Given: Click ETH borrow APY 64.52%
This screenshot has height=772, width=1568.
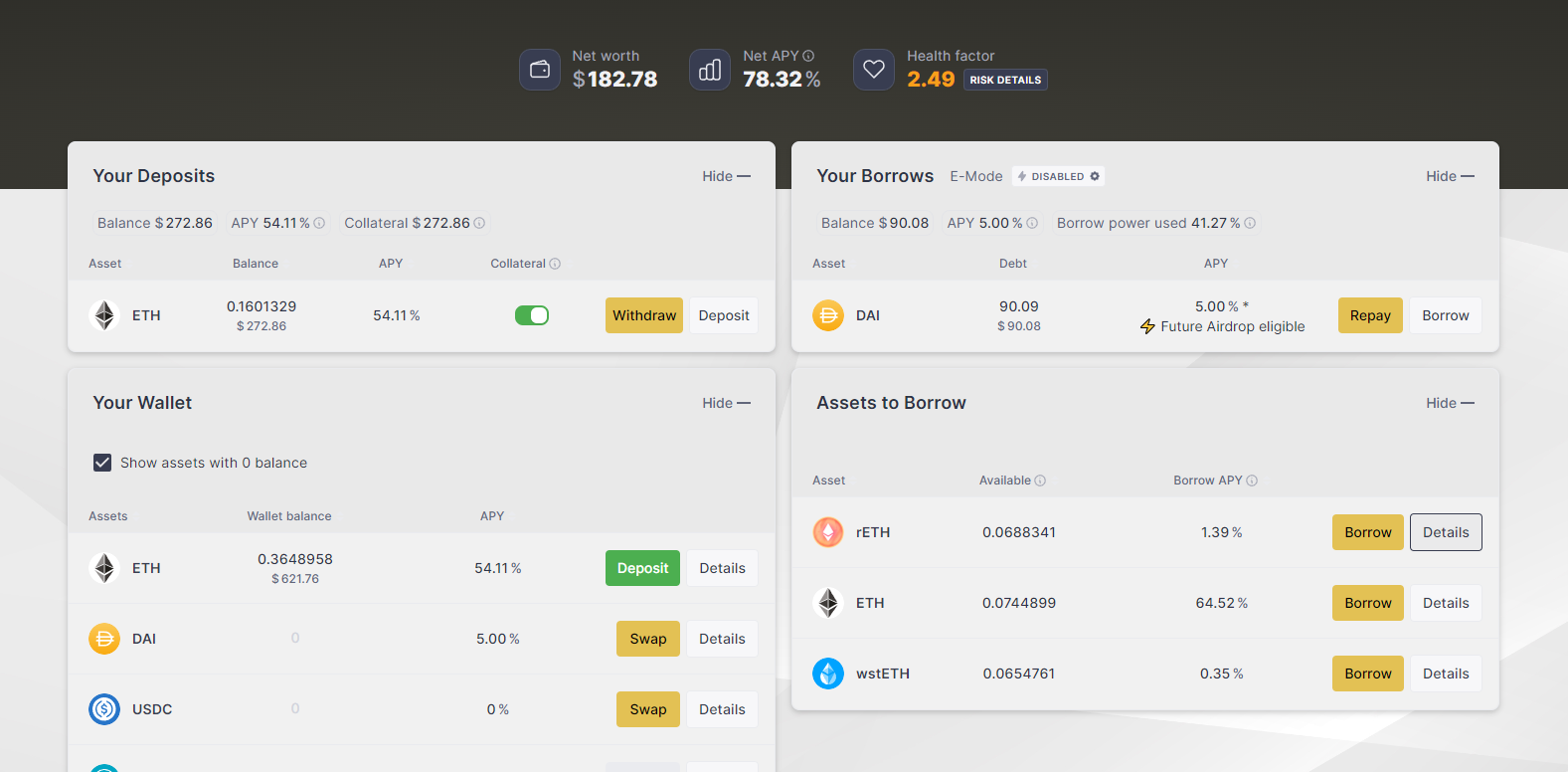Looking at the screenshot, I should click(x=1222, y=603).
